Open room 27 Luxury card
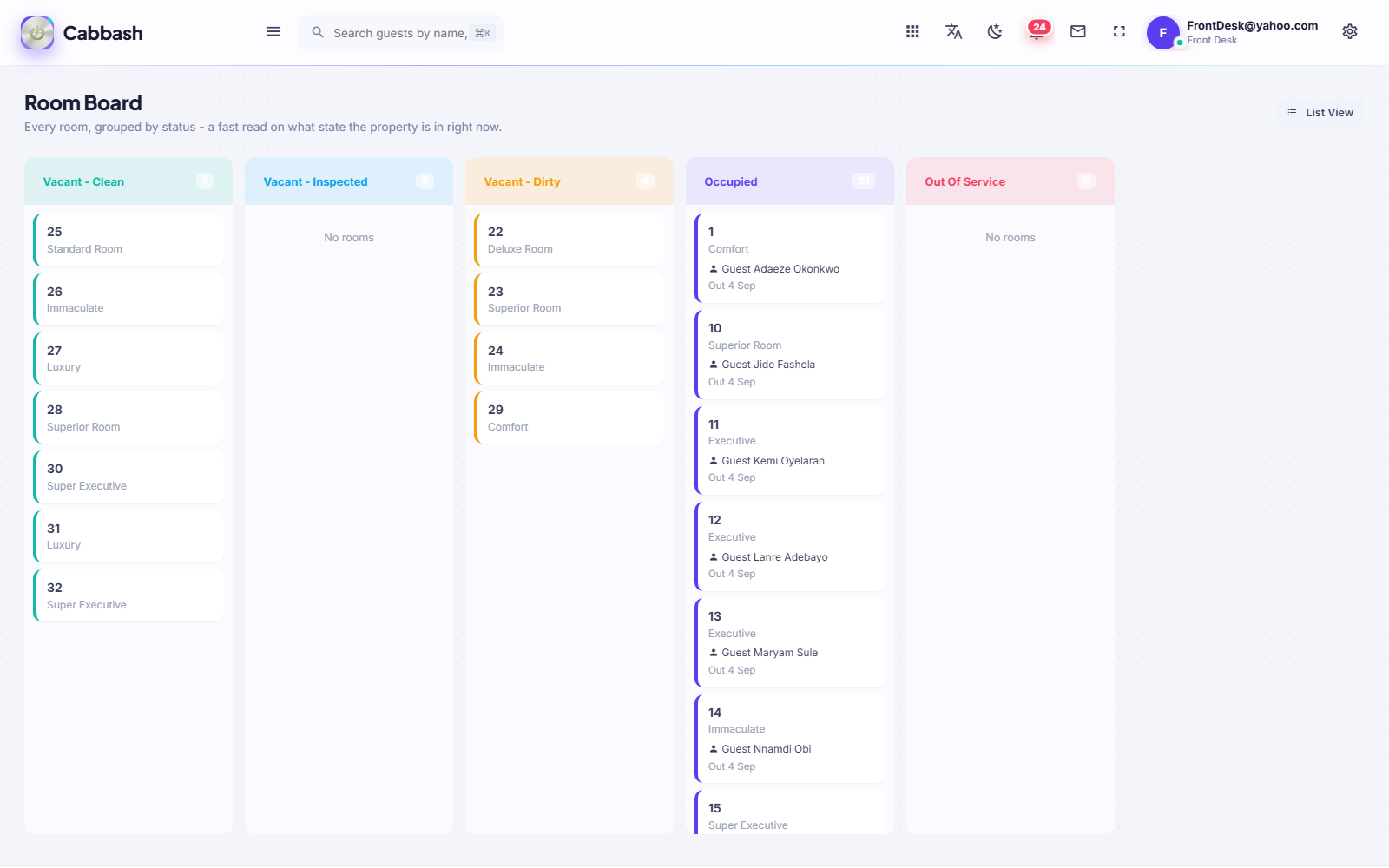The width and height of the screenshot is (1389, 868). (128, 358)
